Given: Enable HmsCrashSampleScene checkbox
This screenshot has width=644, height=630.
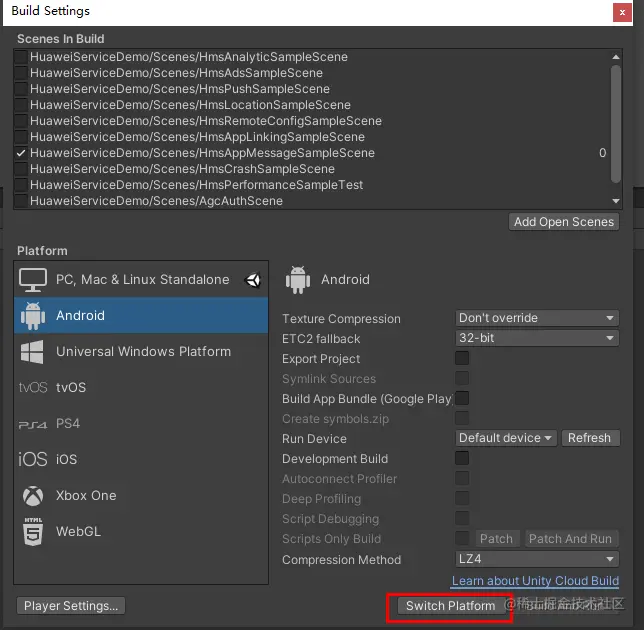Looking at the screenshot, I should click(x=21, y=169).
